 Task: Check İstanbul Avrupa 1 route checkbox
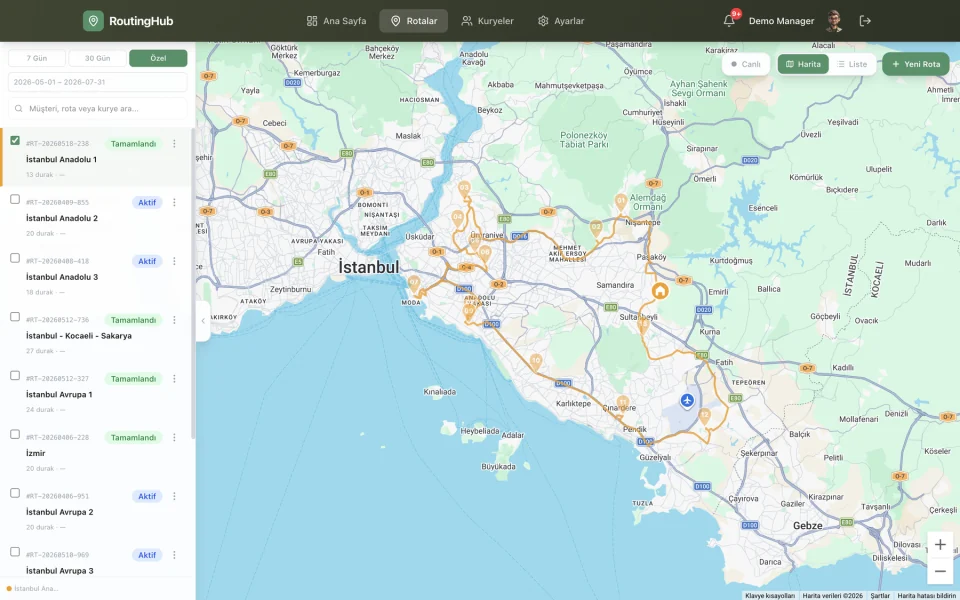pos(15,376)
